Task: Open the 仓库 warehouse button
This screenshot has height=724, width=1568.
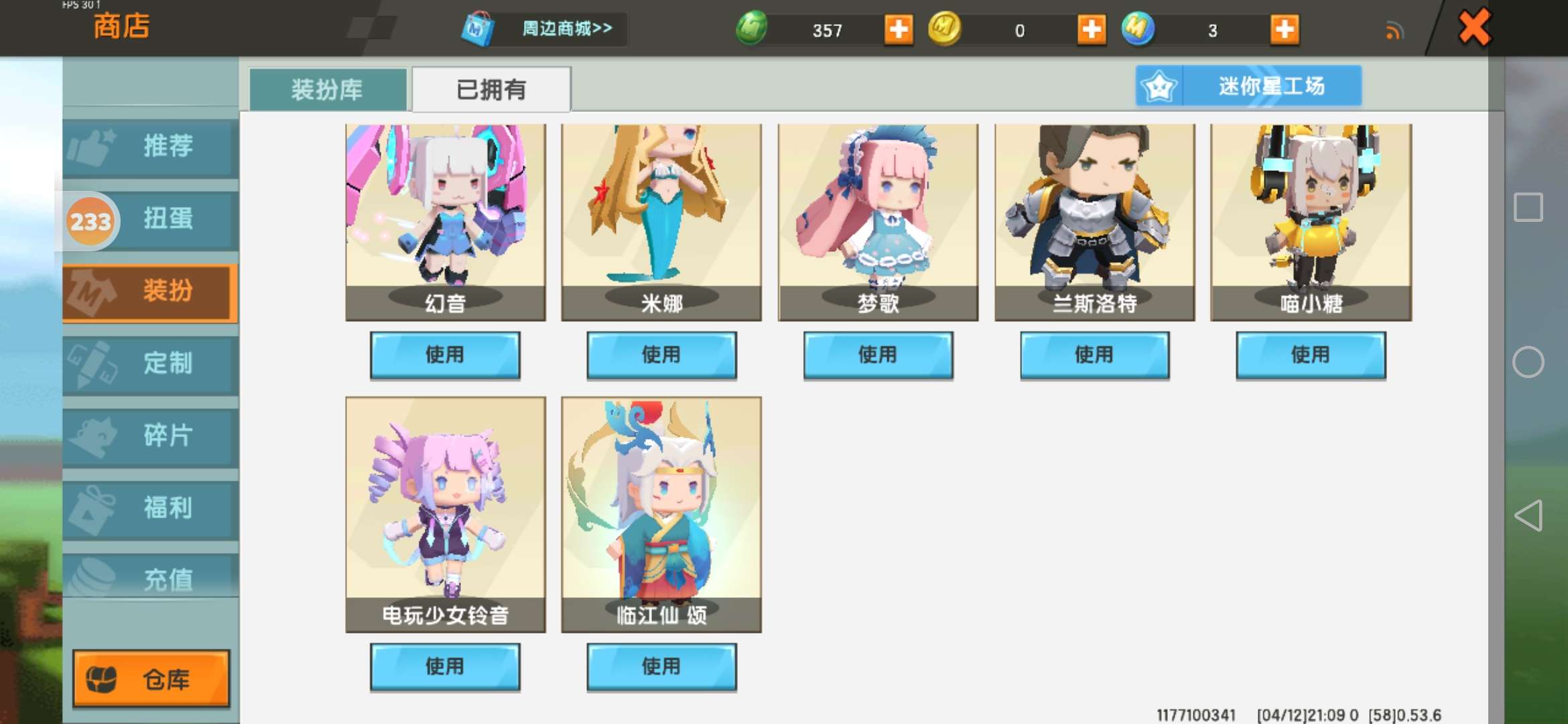Action: (151, 678)
